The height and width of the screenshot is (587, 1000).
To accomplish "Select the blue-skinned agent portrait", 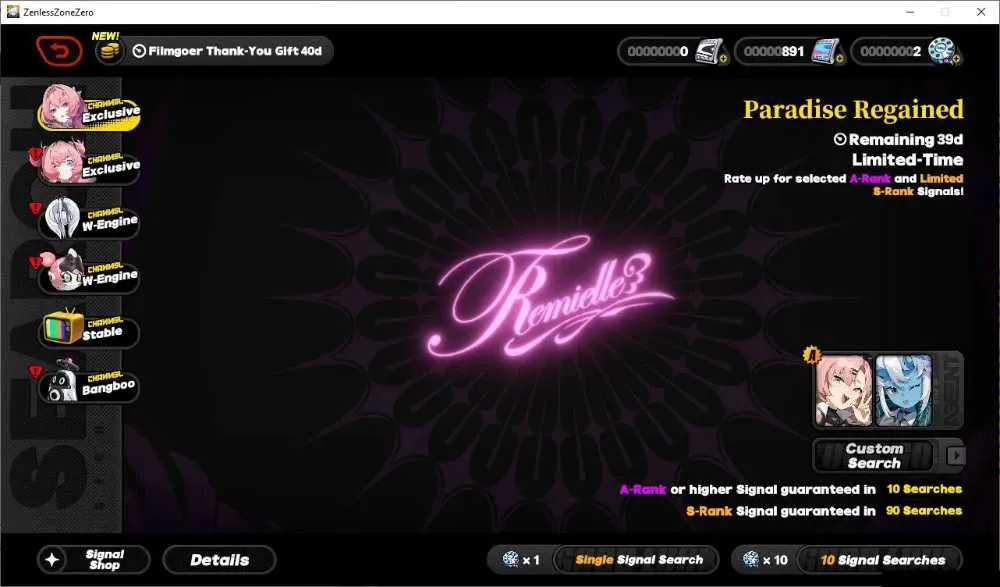I will coord(903,391).
